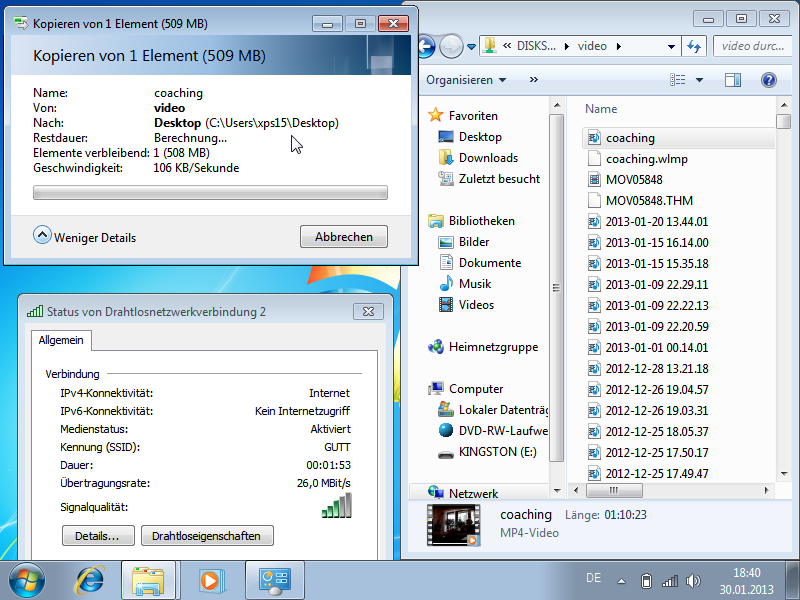Viewport: 800px width, 600px height.
Task: Click the coaching video thumbnail preview
Action: [x=454, y=525]
